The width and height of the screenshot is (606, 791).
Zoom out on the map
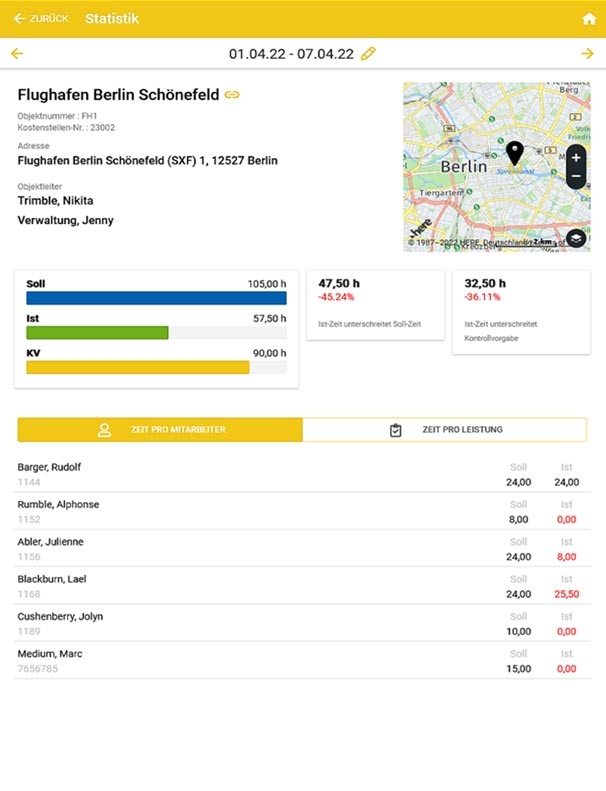click(576, 177)
